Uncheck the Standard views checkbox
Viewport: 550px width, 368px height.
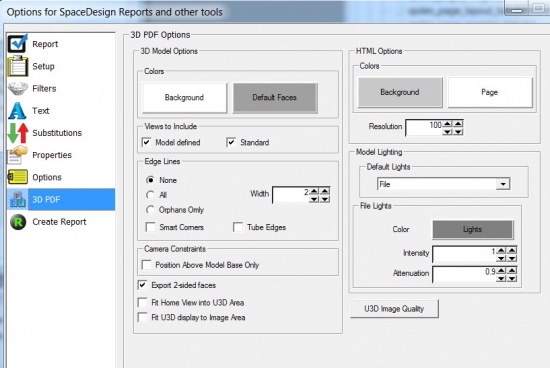(x=231, y=142)
